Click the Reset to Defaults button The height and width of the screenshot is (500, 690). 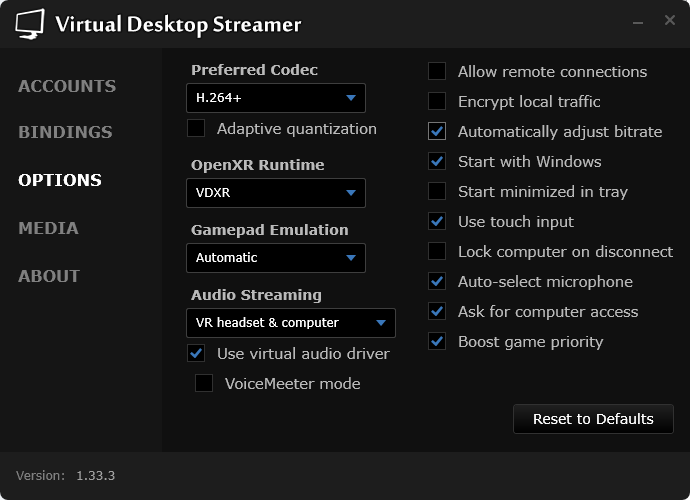(593, 419)
